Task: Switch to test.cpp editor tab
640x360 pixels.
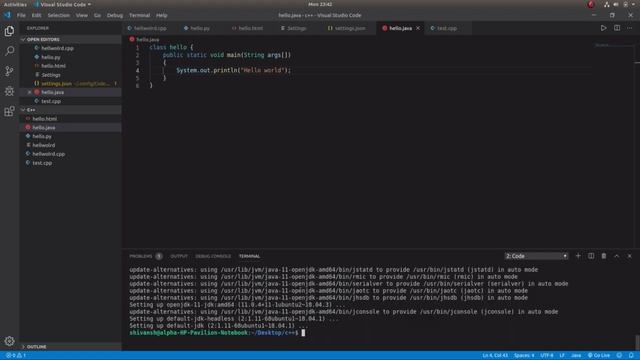Action: click(x=447, y=28)
